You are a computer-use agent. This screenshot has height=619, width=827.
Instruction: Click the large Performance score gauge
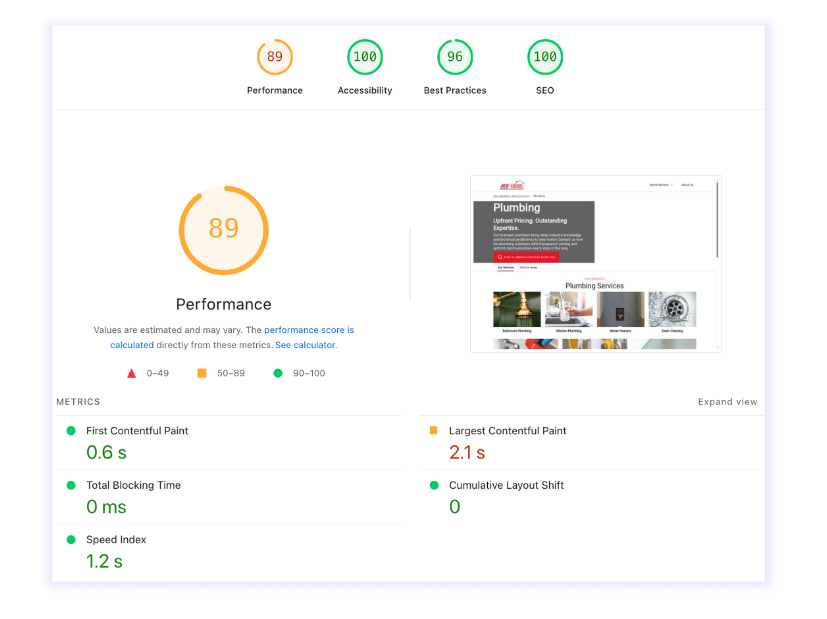pos(223,230)
